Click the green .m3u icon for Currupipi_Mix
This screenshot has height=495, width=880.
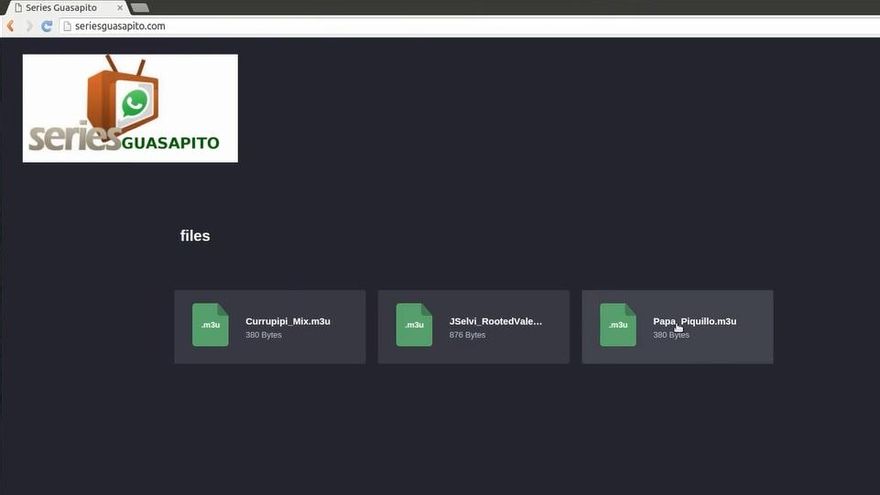point(210,325)
